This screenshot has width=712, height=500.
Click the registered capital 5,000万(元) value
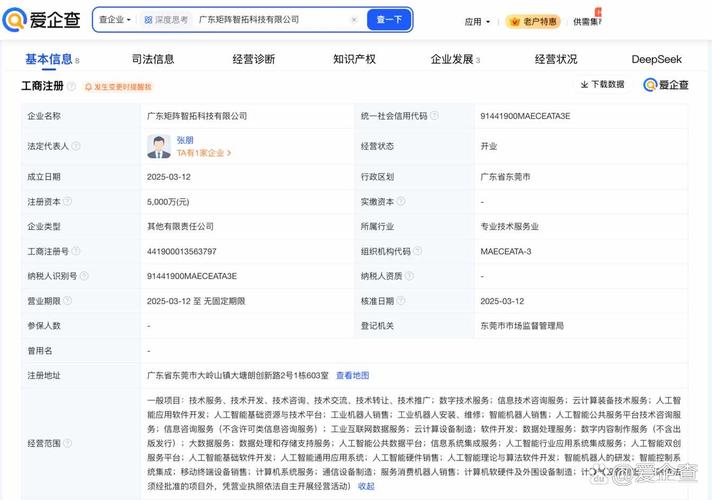pos(168,202)
